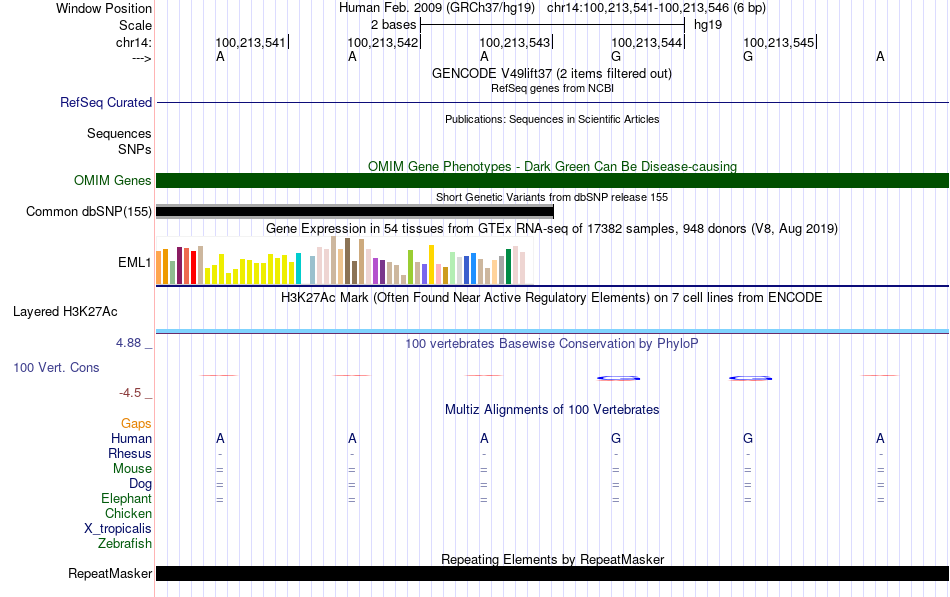Viewport: 950px width, 597px height.
Task: Click coordinate label 100,213,545
Action: [x=779, y=42]
